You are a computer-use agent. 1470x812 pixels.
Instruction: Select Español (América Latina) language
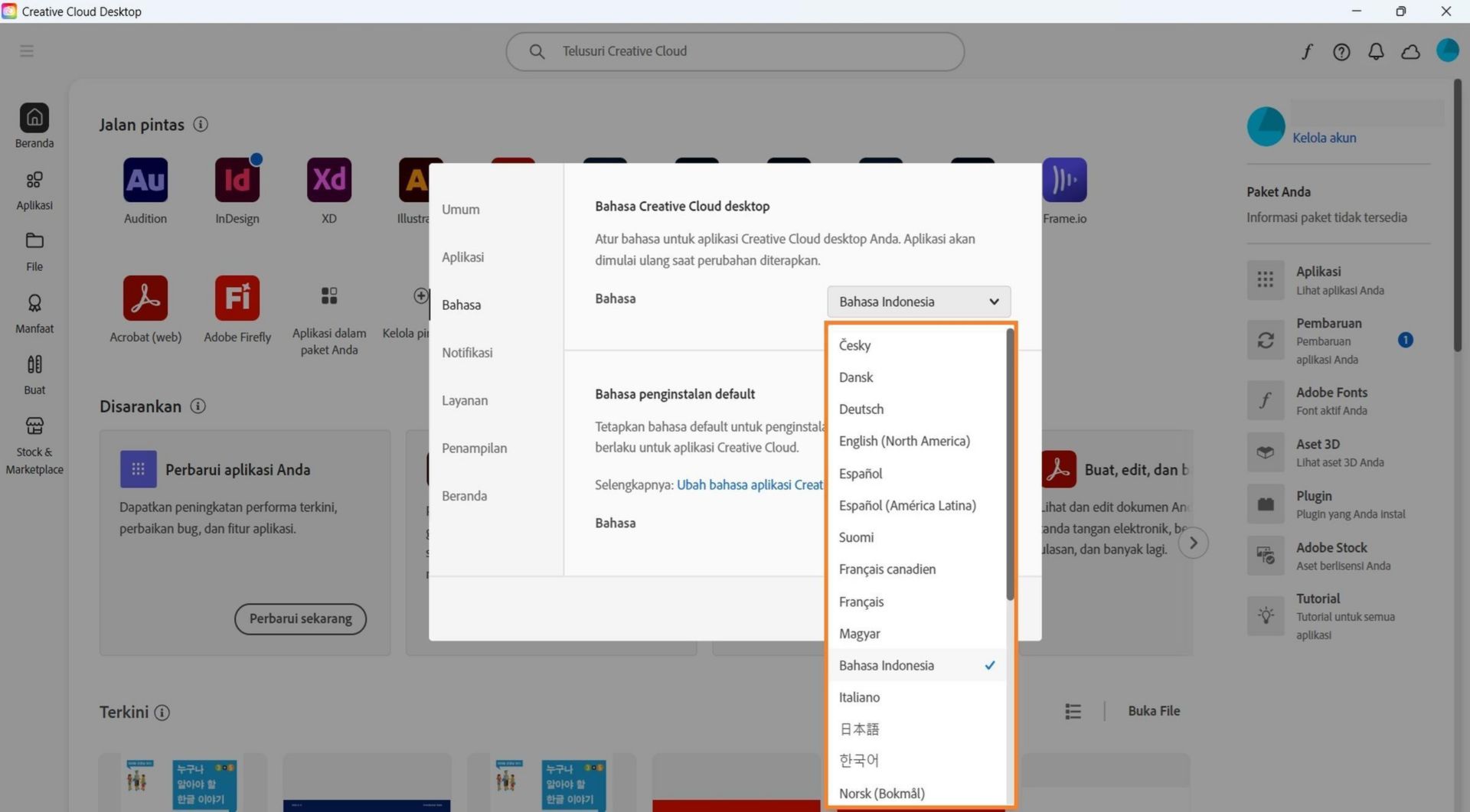coord(917,505)
